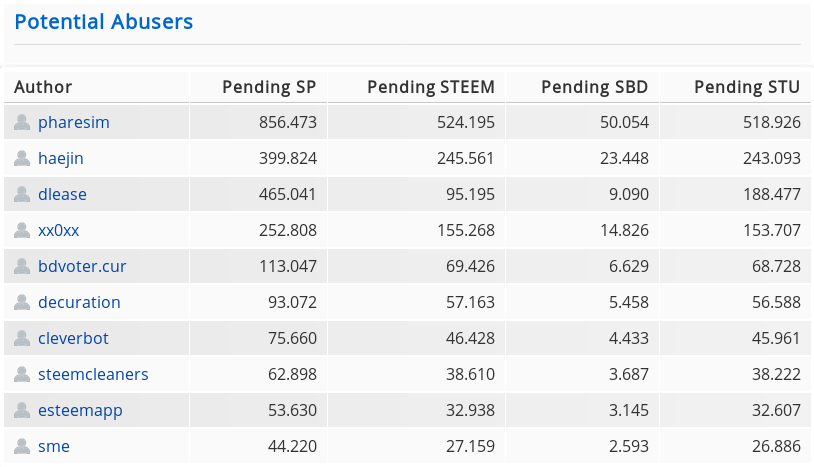This screenshot has width=814, height=467.
Task: Go to the sme author profile
Action: [x=54, y=446]
